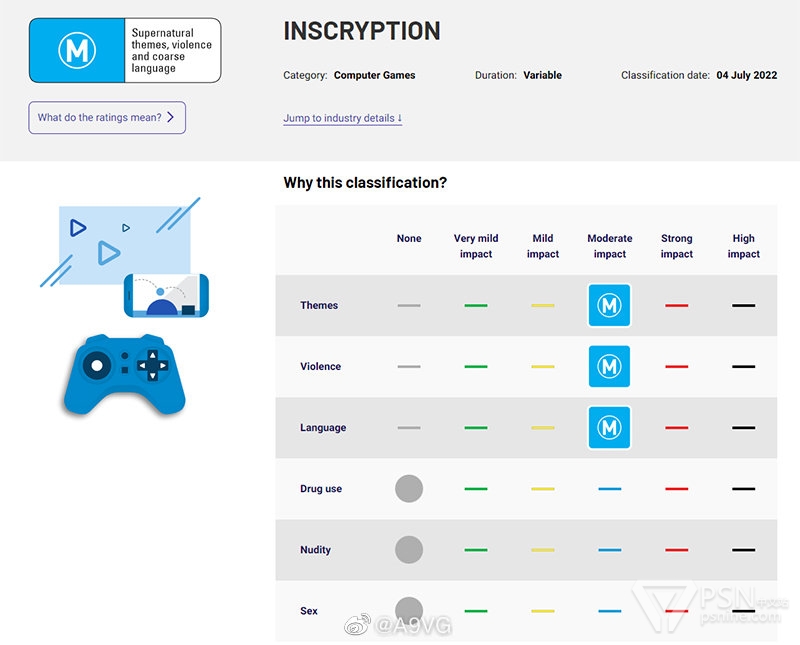This screenshot has height=645, width=800.
Task: Click the grey None circle for Nudity
Action: [x=409, y=550]
